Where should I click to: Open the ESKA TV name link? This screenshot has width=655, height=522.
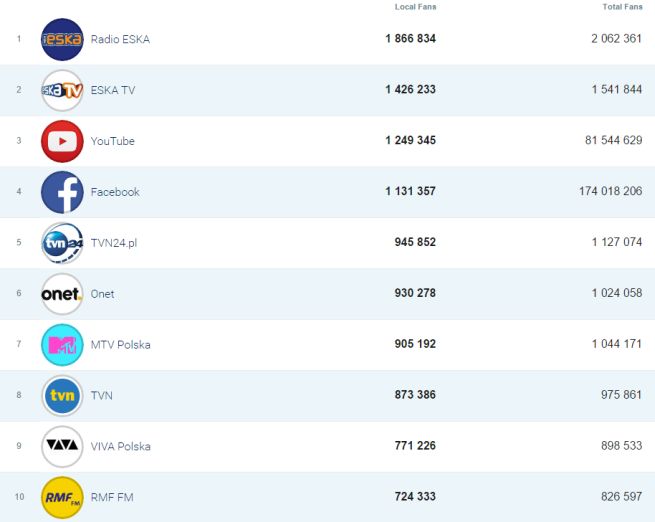point(112,91)
